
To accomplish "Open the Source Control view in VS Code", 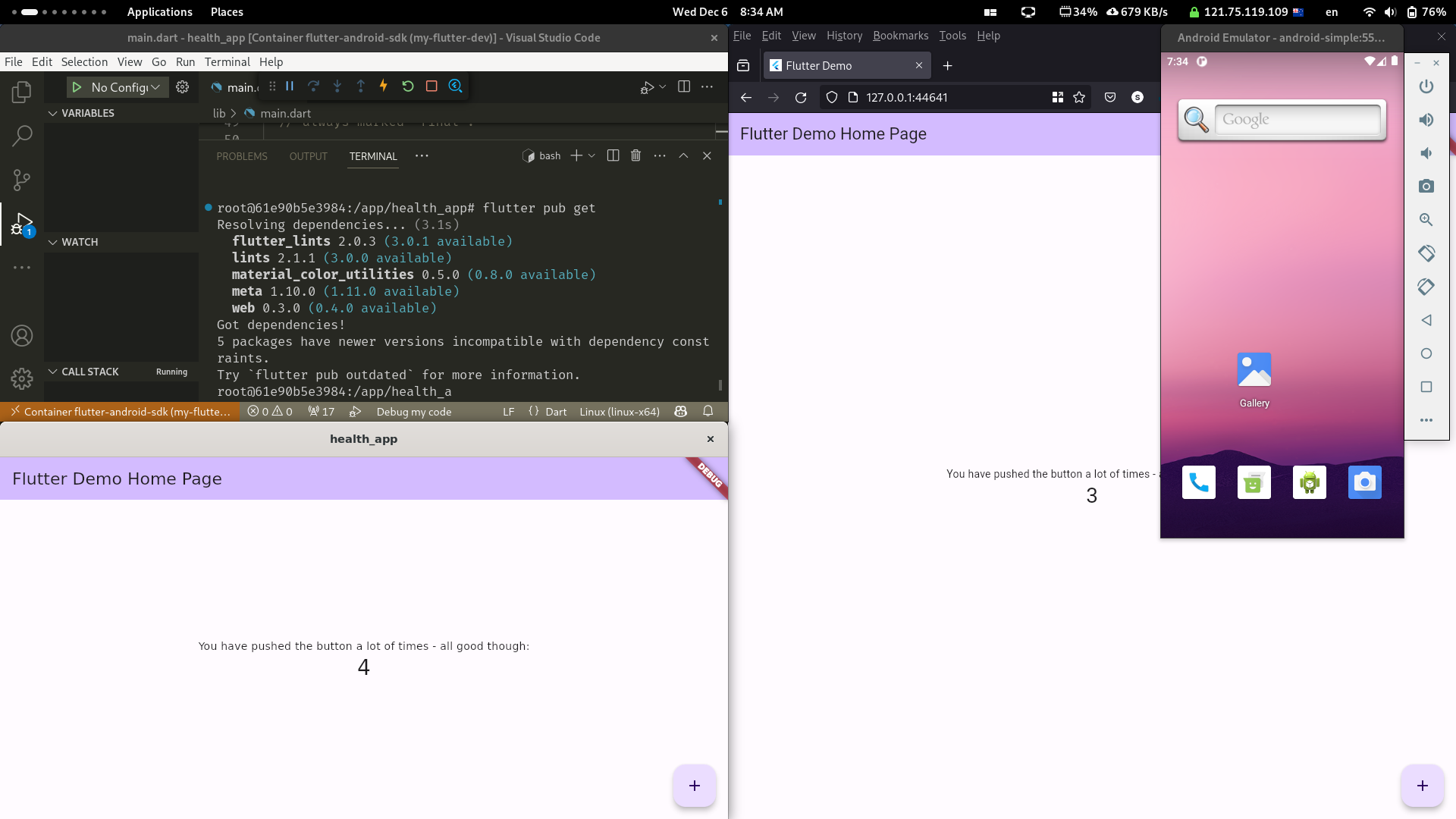I will point(22,180).
